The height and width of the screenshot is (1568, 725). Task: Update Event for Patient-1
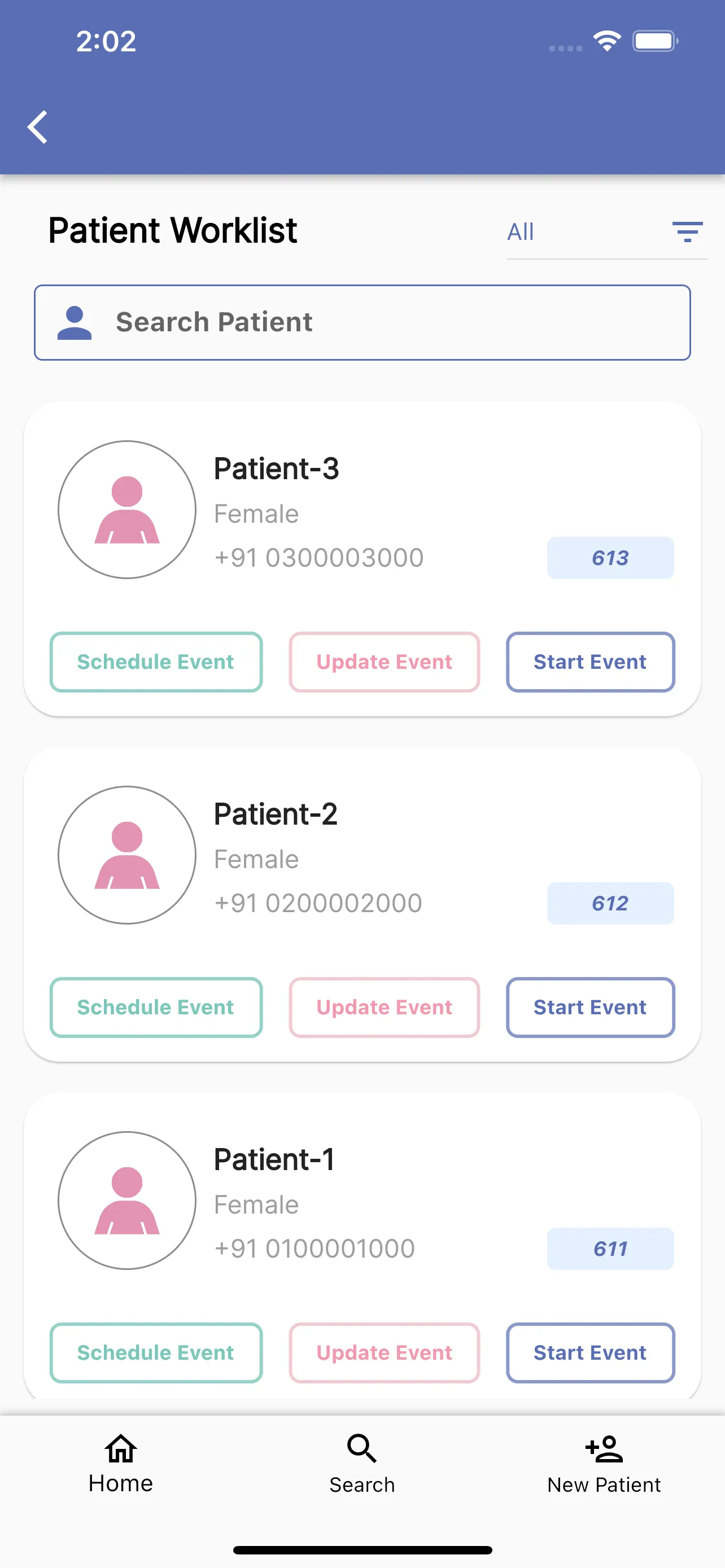[x=384, y=1352]
